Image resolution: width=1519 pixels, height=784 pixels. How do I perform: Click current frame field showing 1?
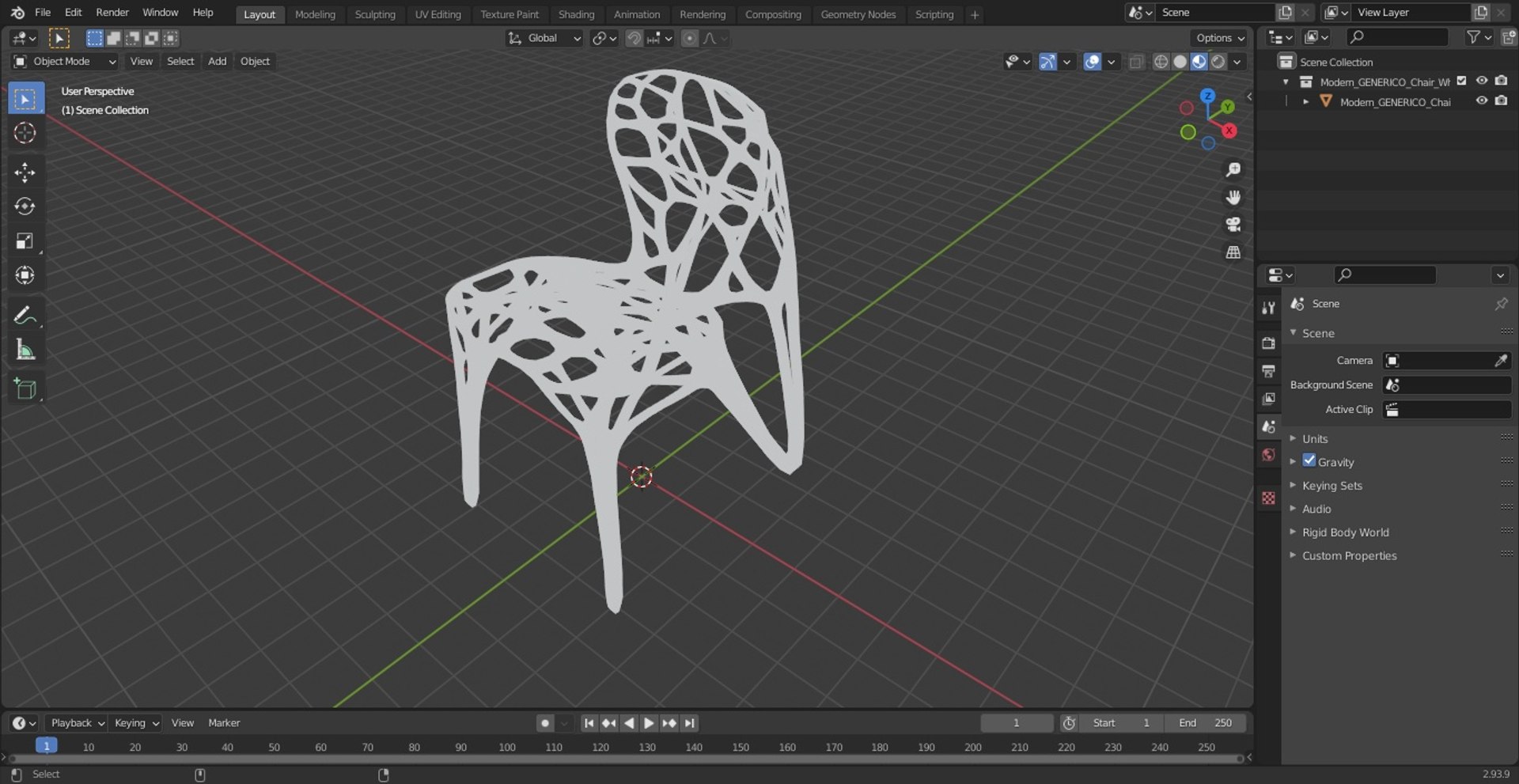pos(1017,723)
